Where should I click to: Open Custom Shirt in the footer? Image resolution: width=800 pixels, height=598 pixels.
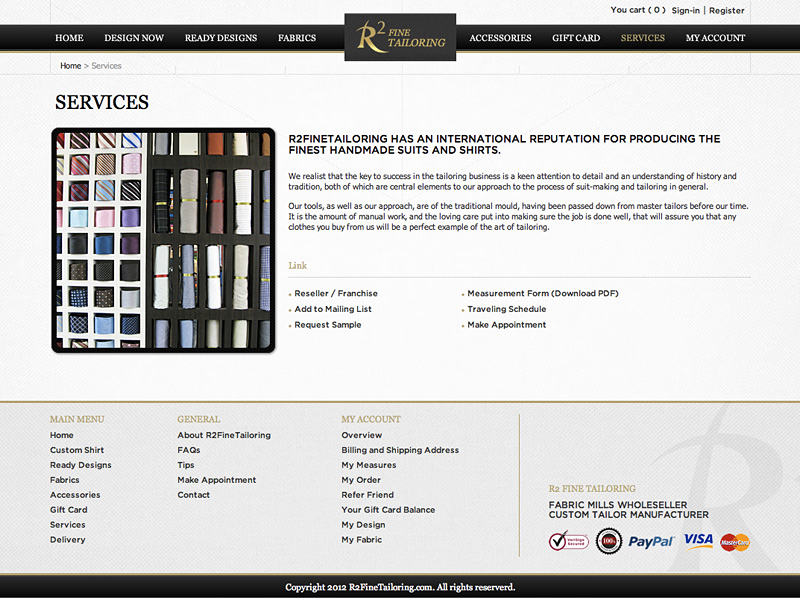(77, 450)
